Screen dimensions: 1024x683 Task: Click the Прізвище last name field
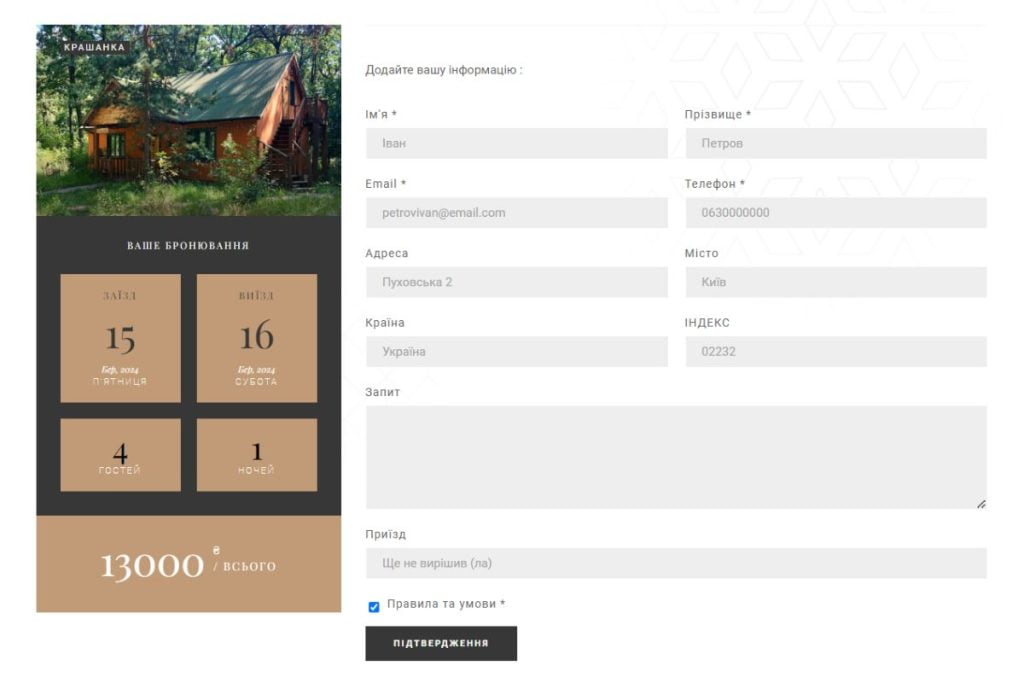click(836, 143)
